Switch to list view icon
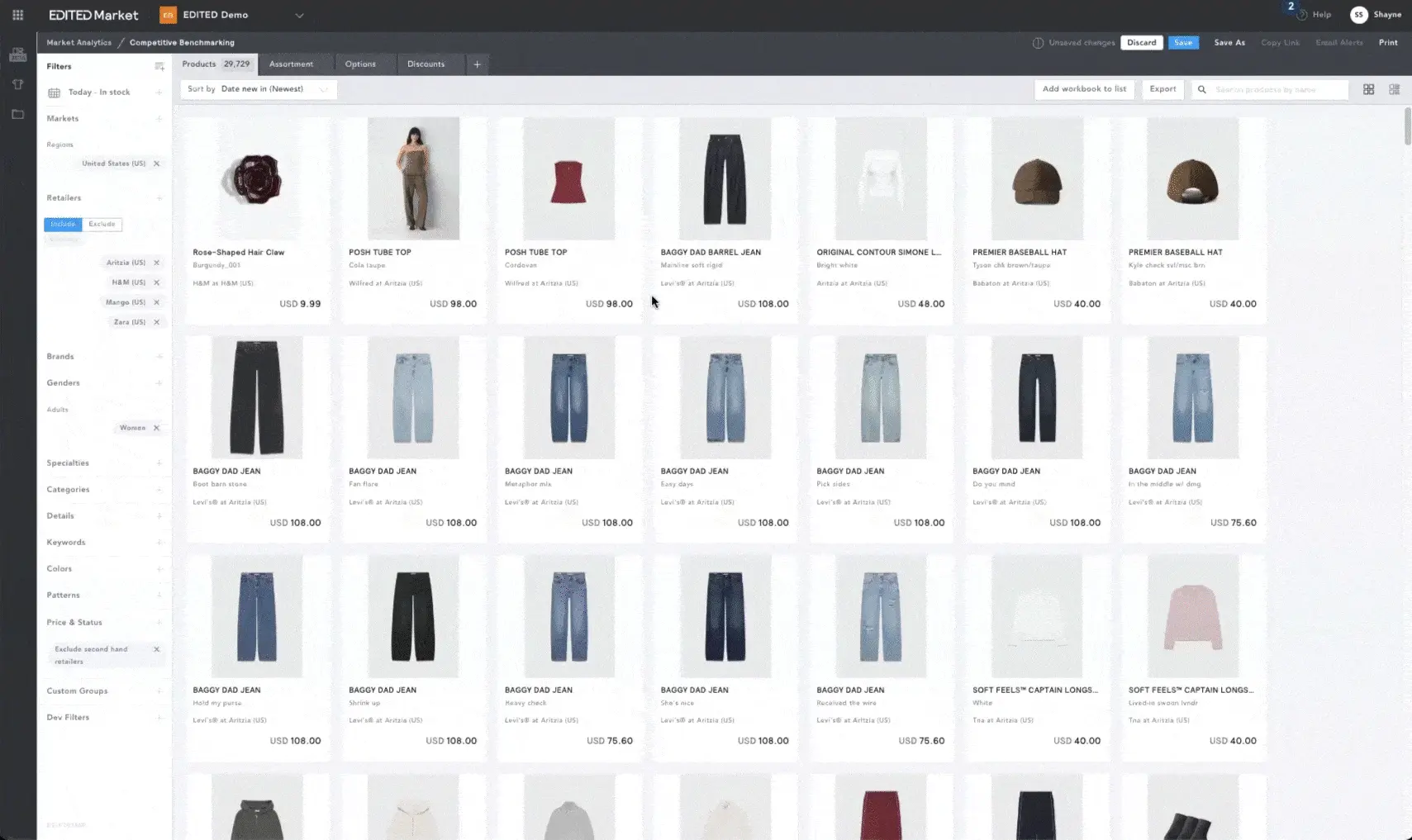 (x=1394, y=89)
